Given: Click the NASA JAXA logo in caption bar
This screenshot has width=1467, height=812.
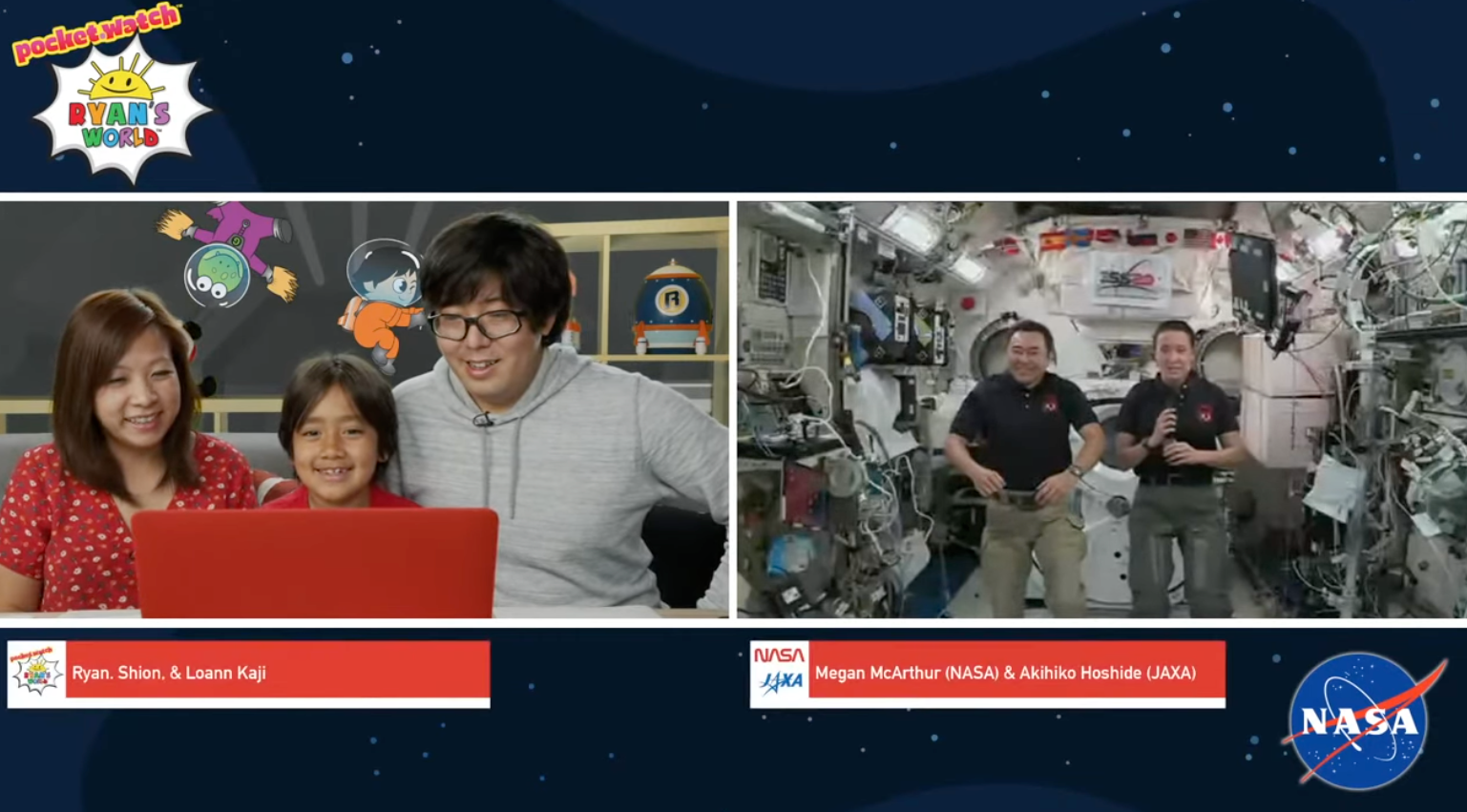Looking at the screenshot, I should (780, 672).
